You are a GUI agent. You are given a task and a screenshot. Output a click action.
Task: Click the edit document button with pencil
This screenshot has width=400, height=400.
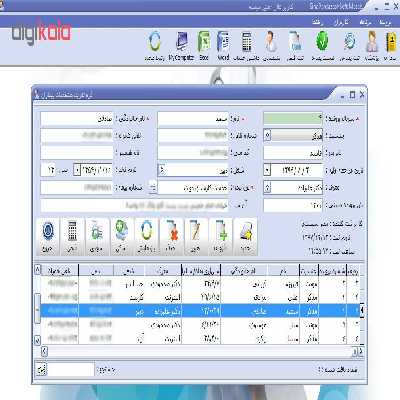(195, 237)
